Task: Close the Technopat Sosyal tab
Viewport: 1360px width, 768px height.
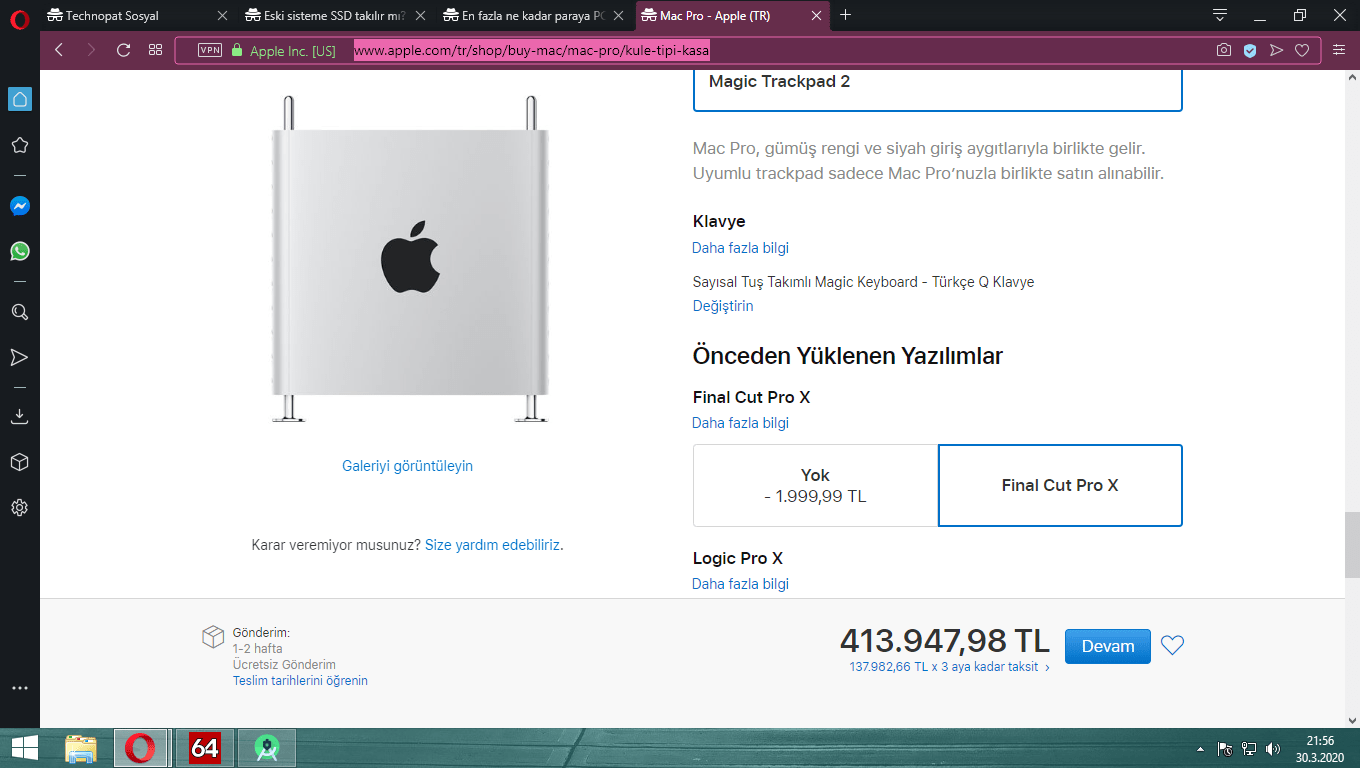Action: click(x=222, y=16)
